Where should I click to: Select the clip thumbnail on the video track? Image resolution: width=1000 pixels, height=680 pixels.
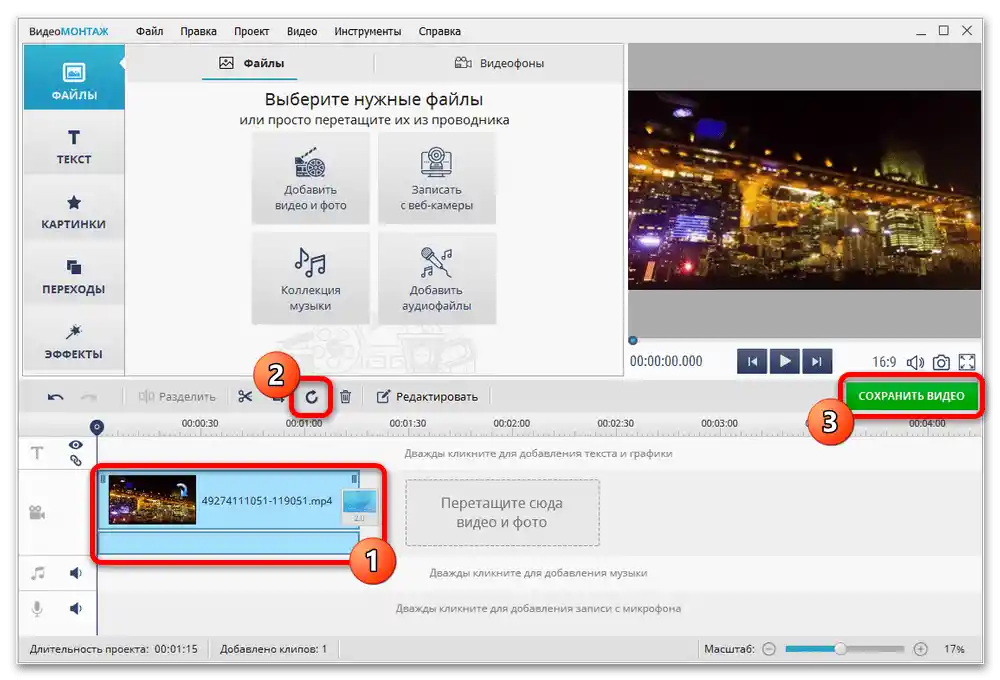click(152, 499)
